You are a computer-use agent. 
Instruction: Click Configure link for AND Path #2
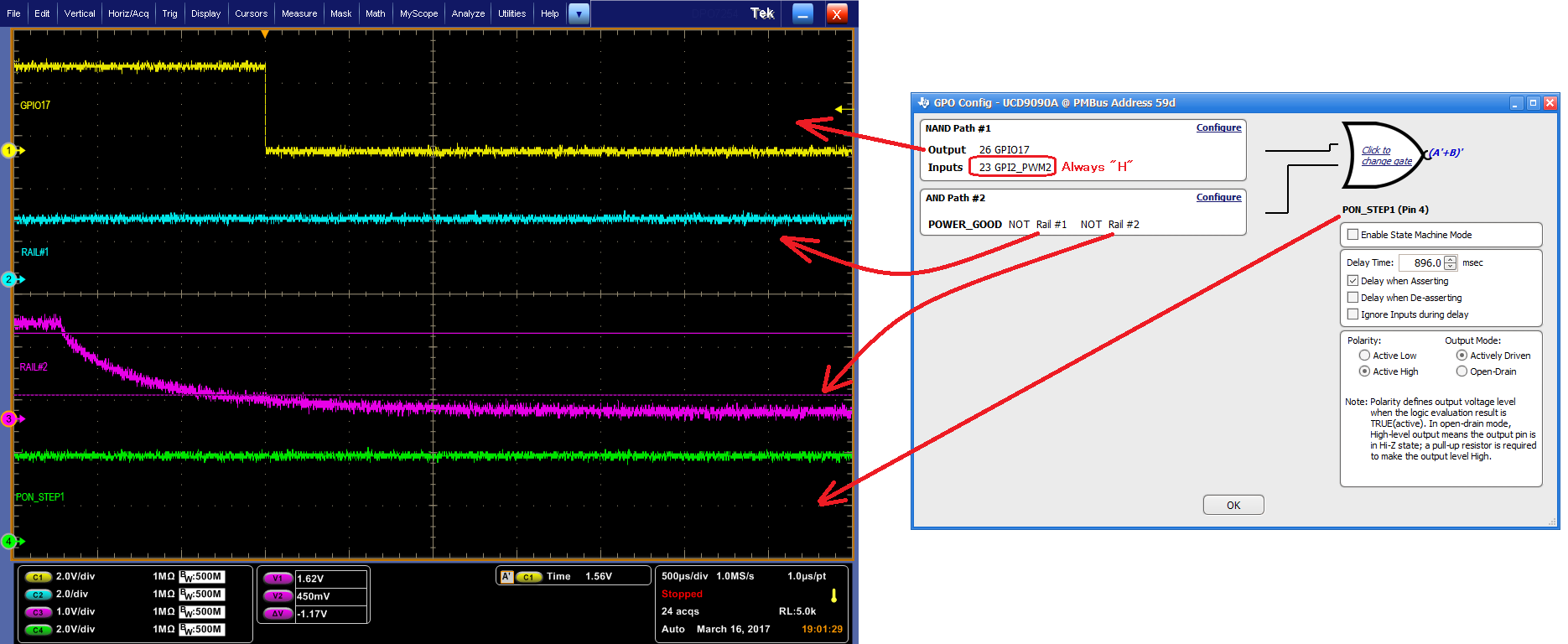[x=1218, y=197]
